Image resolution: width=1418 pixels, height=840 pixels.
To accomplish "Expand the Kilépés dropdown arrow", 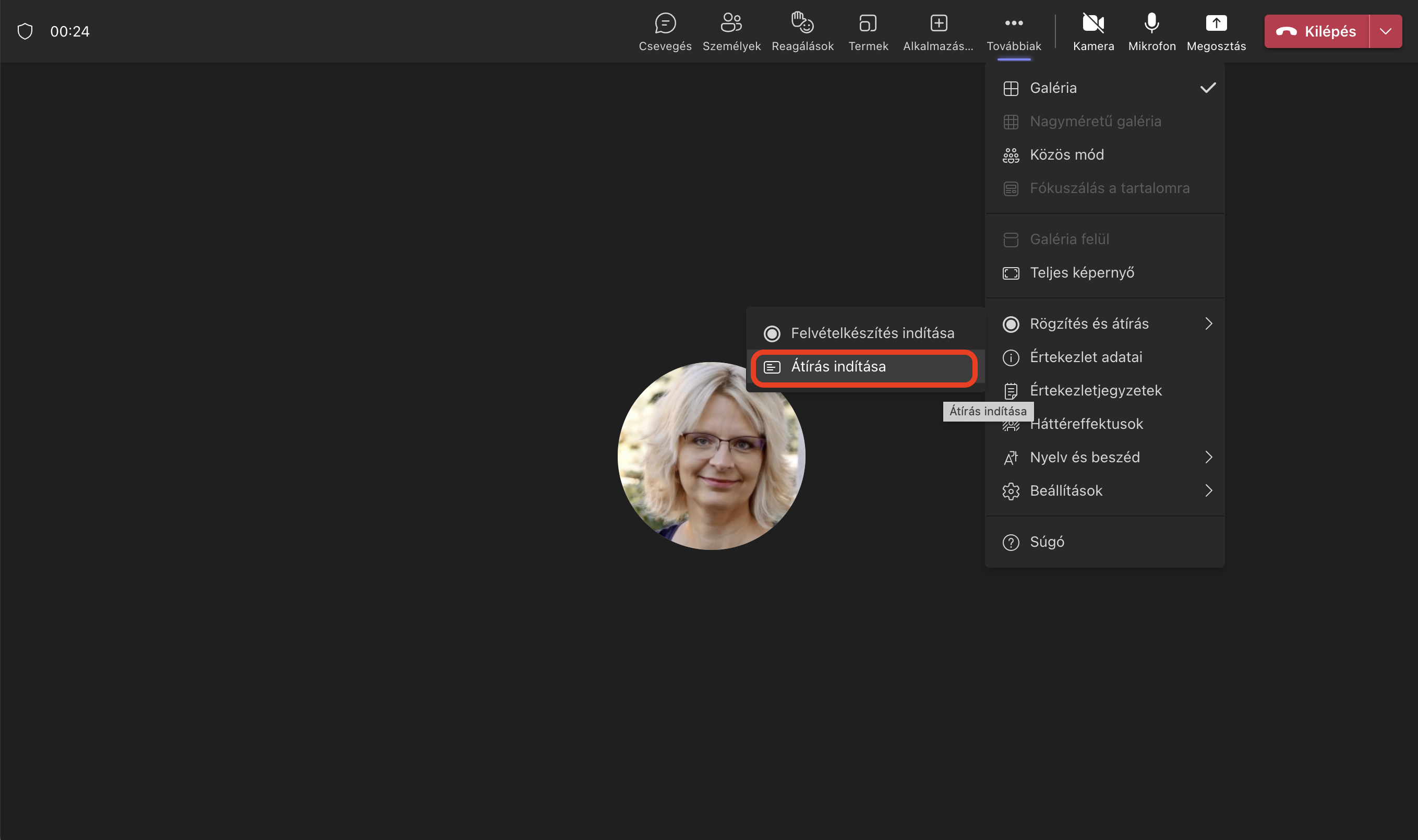I will pyautogui.click(x=1385, y=31).
